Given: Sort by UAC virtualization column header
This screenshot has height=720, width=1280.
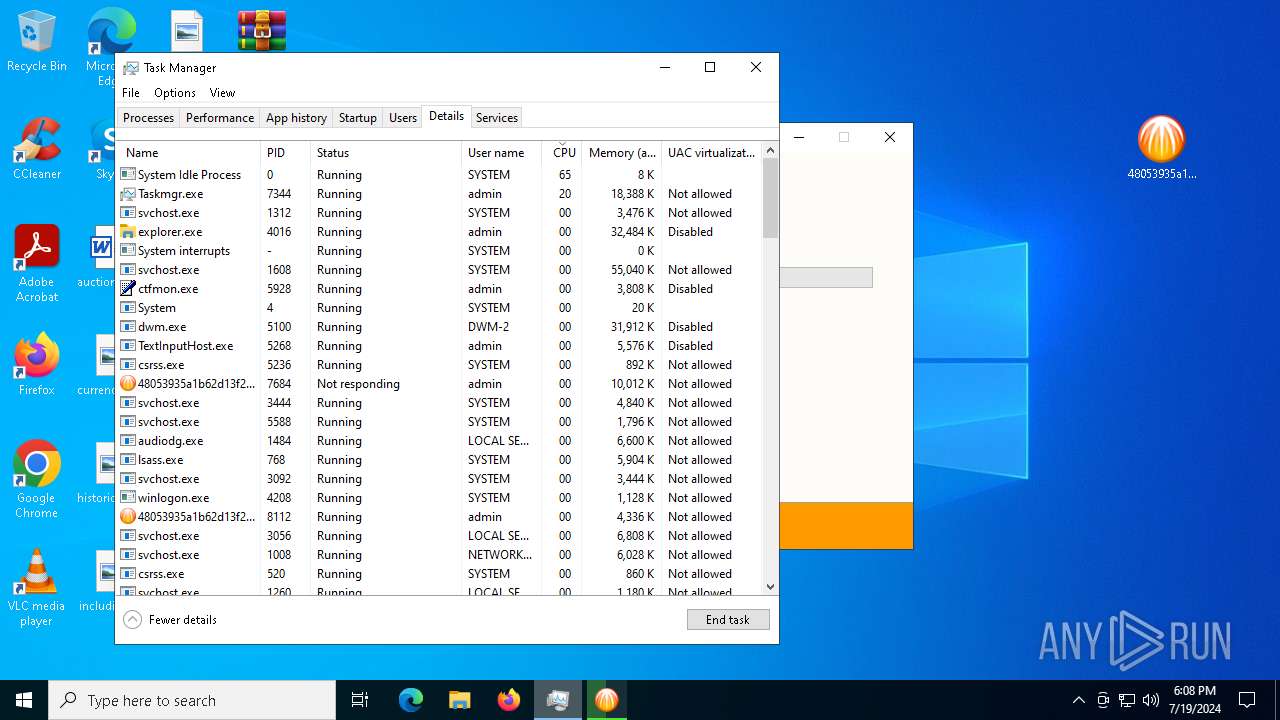Looking at the screenshot, I should click(711, 153).
